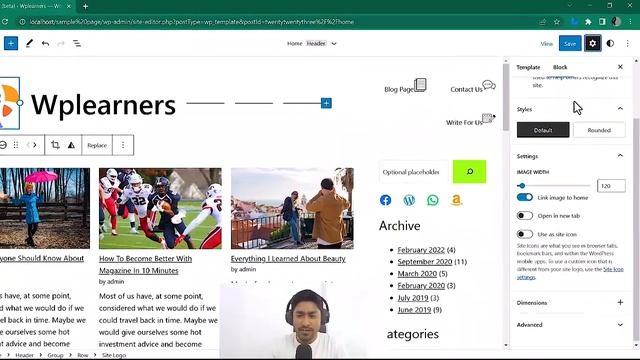Open the football game post thumbnail
This screenshot has height=360, width=640.
point(160,208)
